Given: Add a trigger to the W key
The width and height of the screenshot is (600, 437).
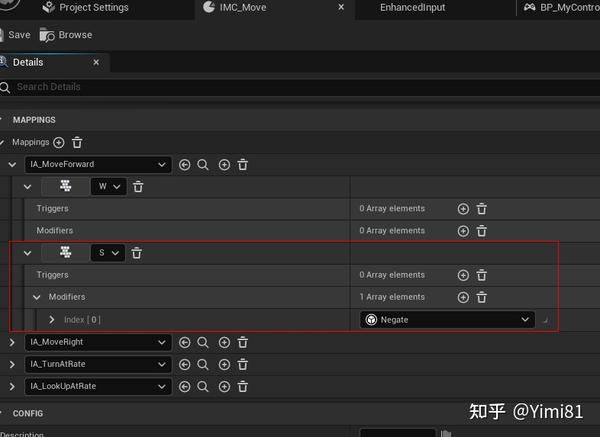Looking at the screenshot, I should pyautogui.click(x=463, y=209).
